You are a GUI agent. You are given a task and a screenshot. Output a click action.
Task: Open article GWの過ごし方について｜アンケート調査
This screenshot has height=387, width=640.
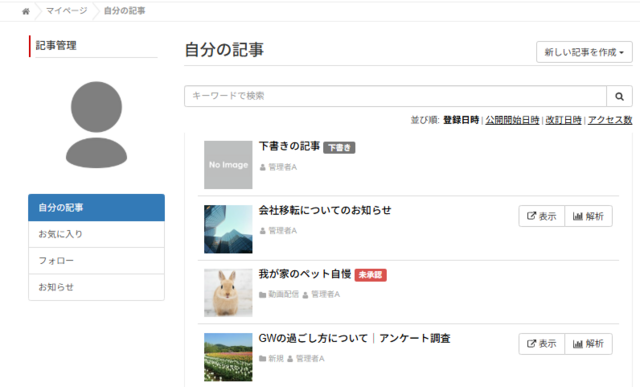[x=354, y=338]
